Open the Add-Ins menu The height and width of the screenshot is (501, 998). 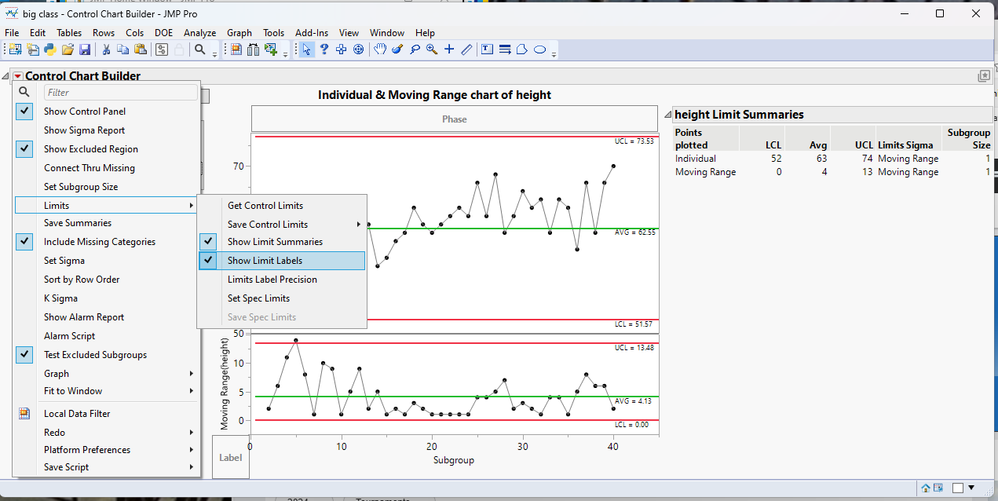[311, 32]
